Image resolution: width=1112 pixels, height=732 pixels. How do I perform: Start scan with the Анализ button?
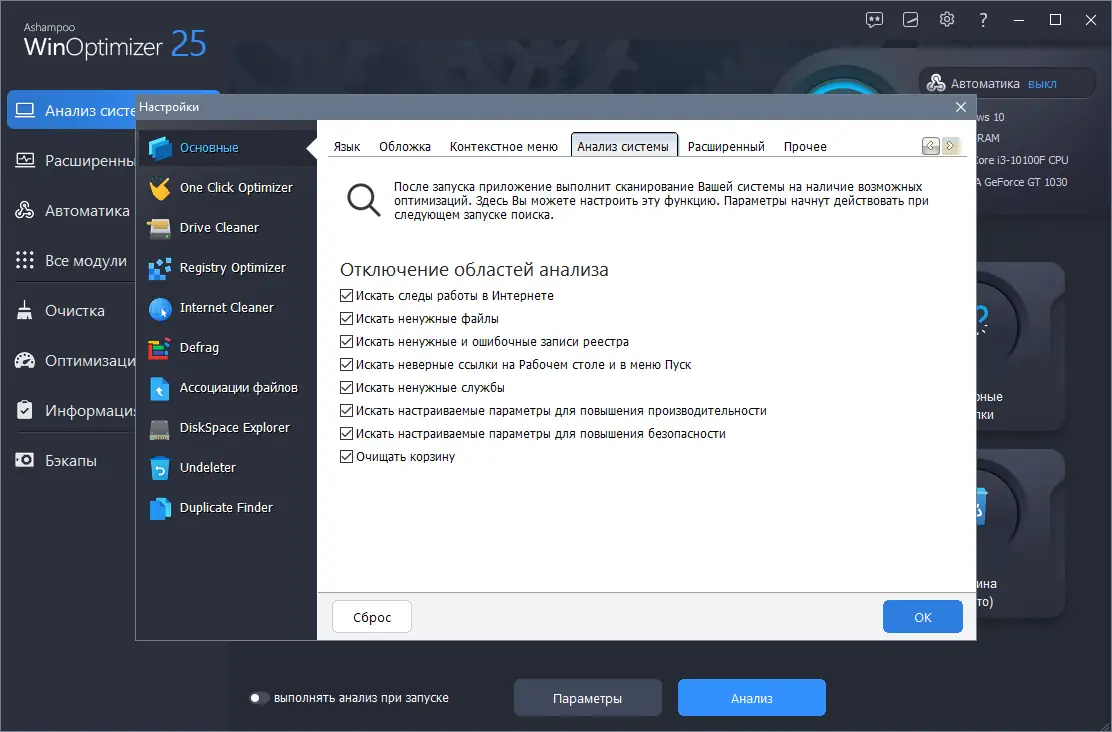[x=752, y=698]
